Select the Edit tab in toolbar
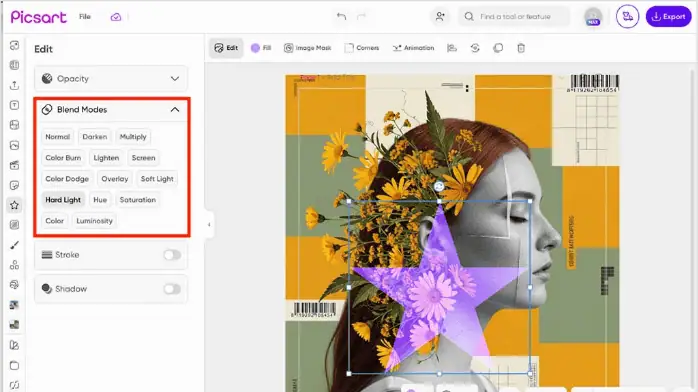This screenshot has height=392, width=698. pyautogui.click(x=226, y=48)
